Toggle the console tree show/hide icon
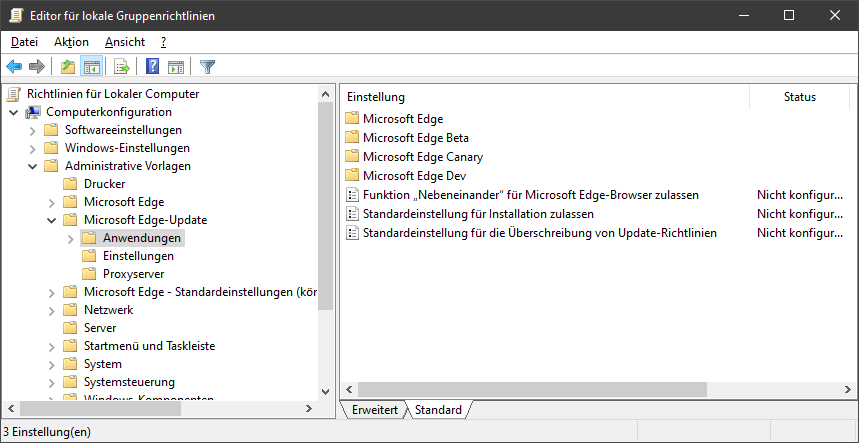 tap(91, 67)
